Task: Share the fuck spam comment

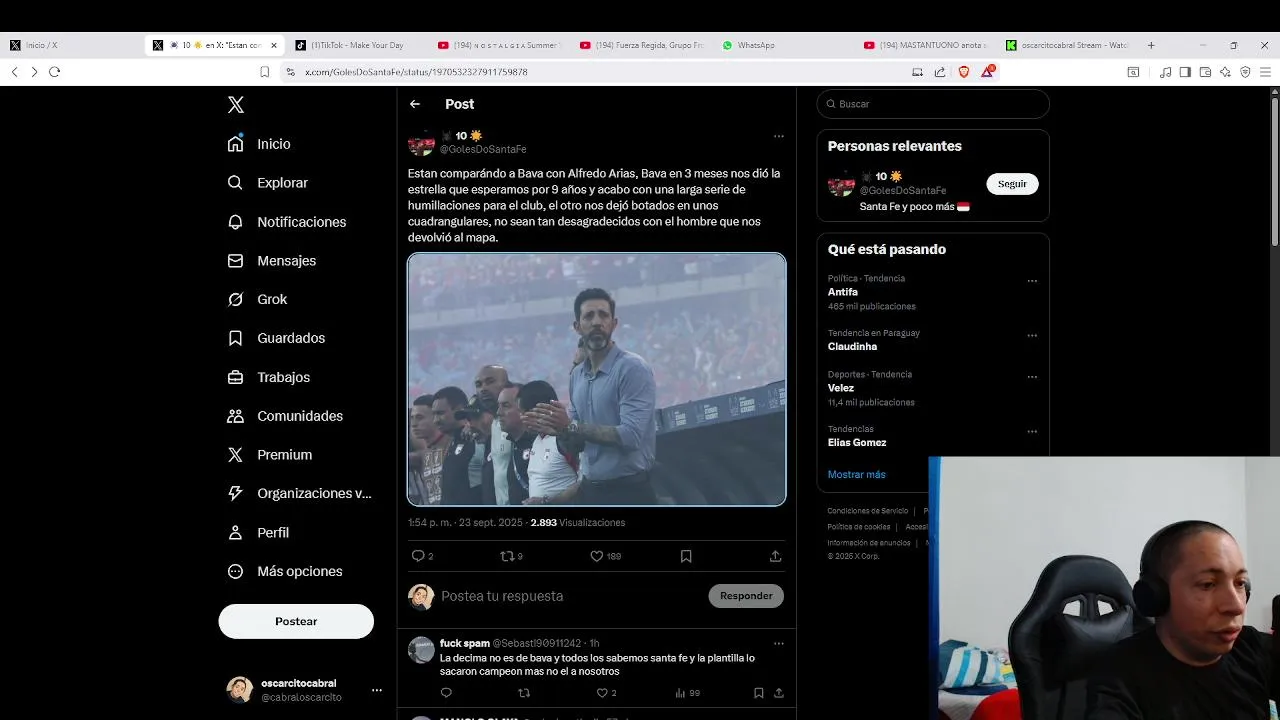Action: (x=778, y=693)
